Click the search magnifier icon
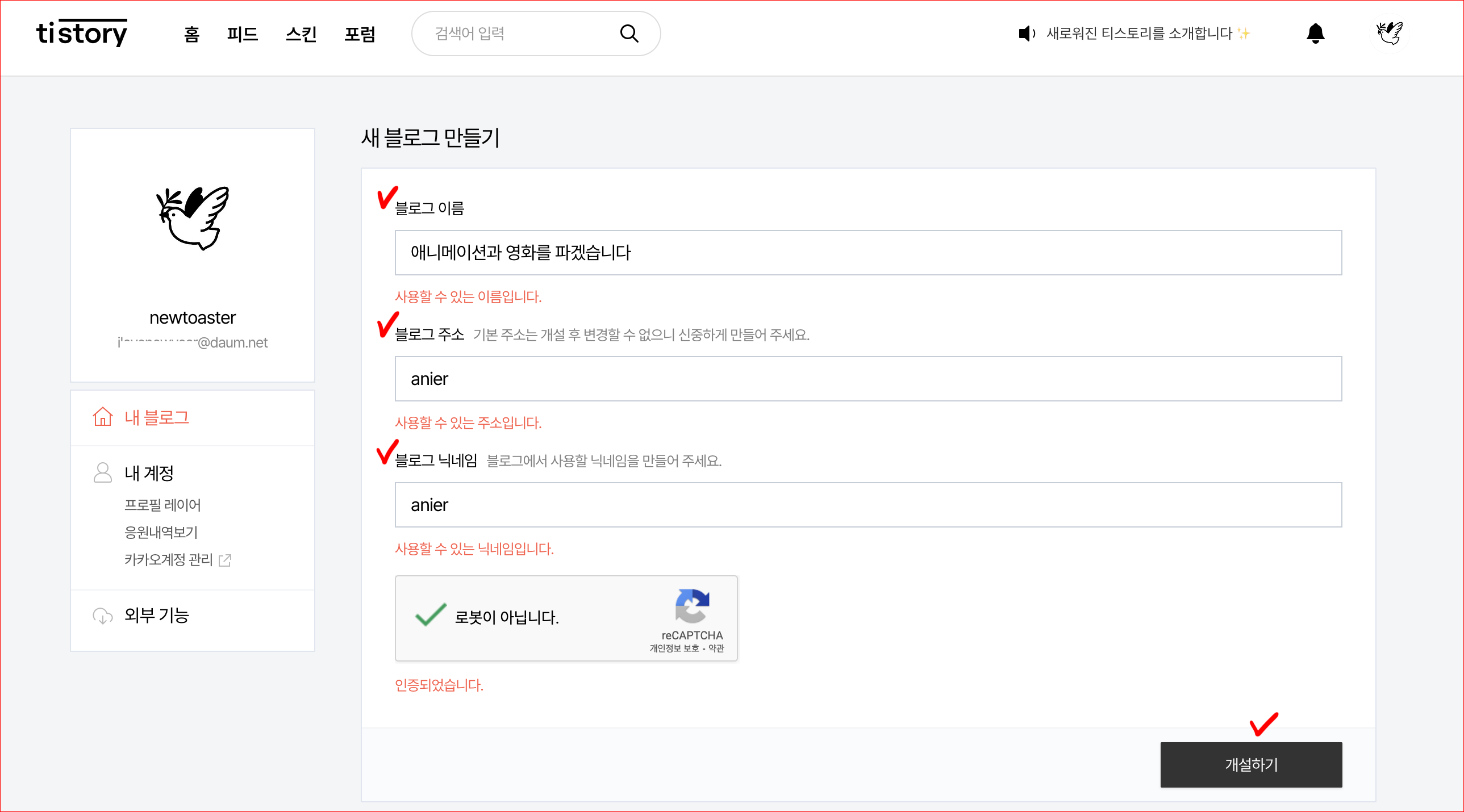This screenshot has width=1464, height=812. tap(628, 34)
